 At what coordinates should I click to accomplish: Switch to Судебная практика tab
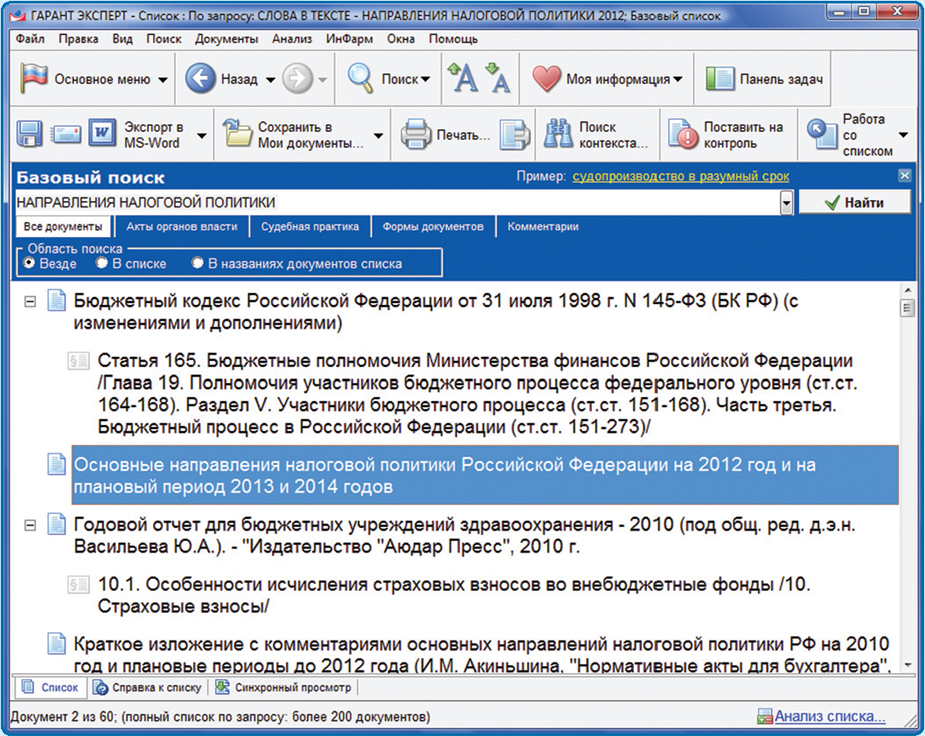309,227
